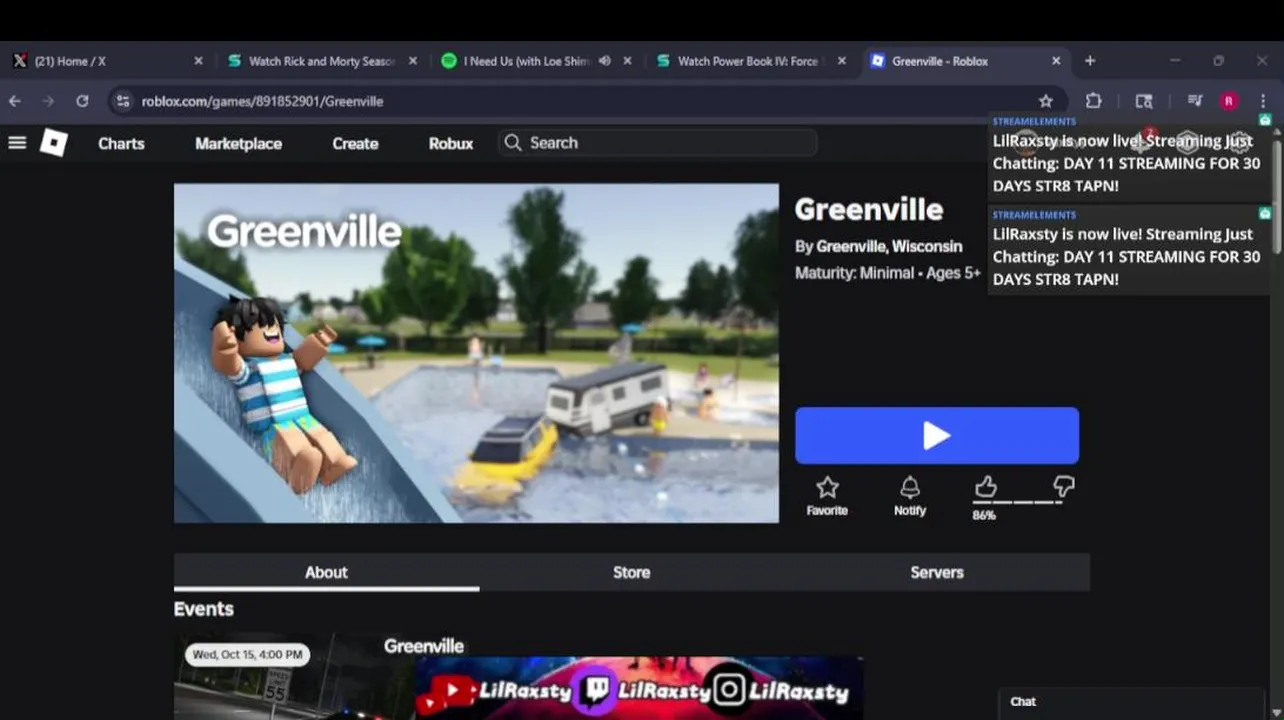
Task: Go back with browser back arrow
Action: point(14,101)
